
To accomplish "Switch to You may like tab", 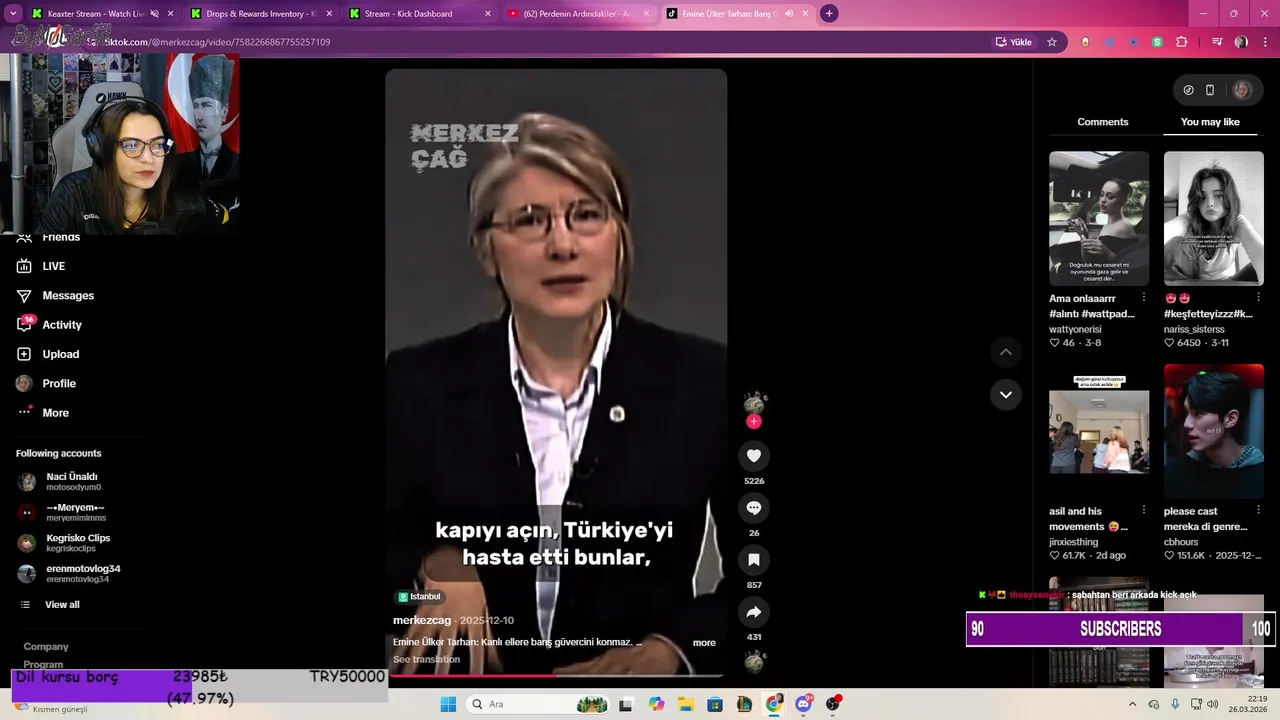I will pos(1210,122).
